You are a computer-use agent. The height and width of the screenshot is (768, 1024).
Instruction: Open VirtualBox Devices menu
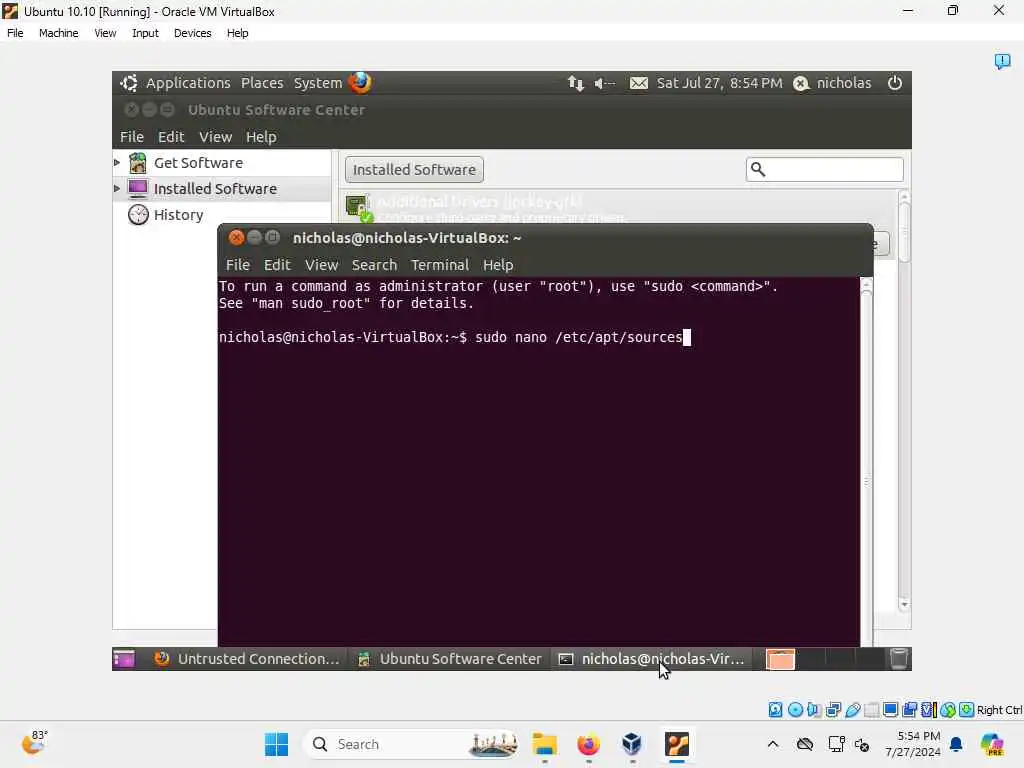coord(193,33)
